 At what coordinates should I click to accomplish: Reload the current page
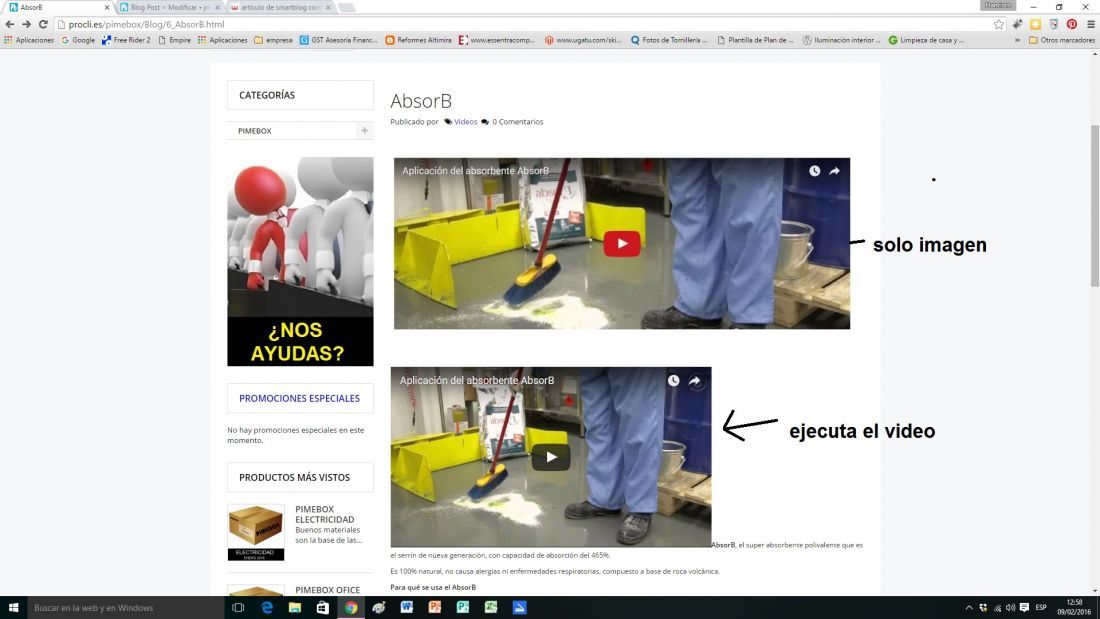click(x=43, y=25)
